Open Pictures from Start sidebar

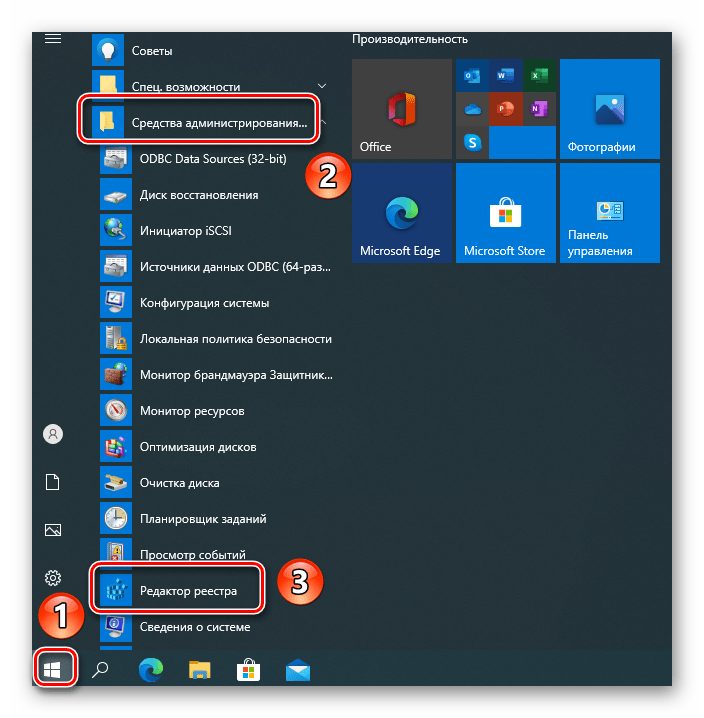click(53, 530)
